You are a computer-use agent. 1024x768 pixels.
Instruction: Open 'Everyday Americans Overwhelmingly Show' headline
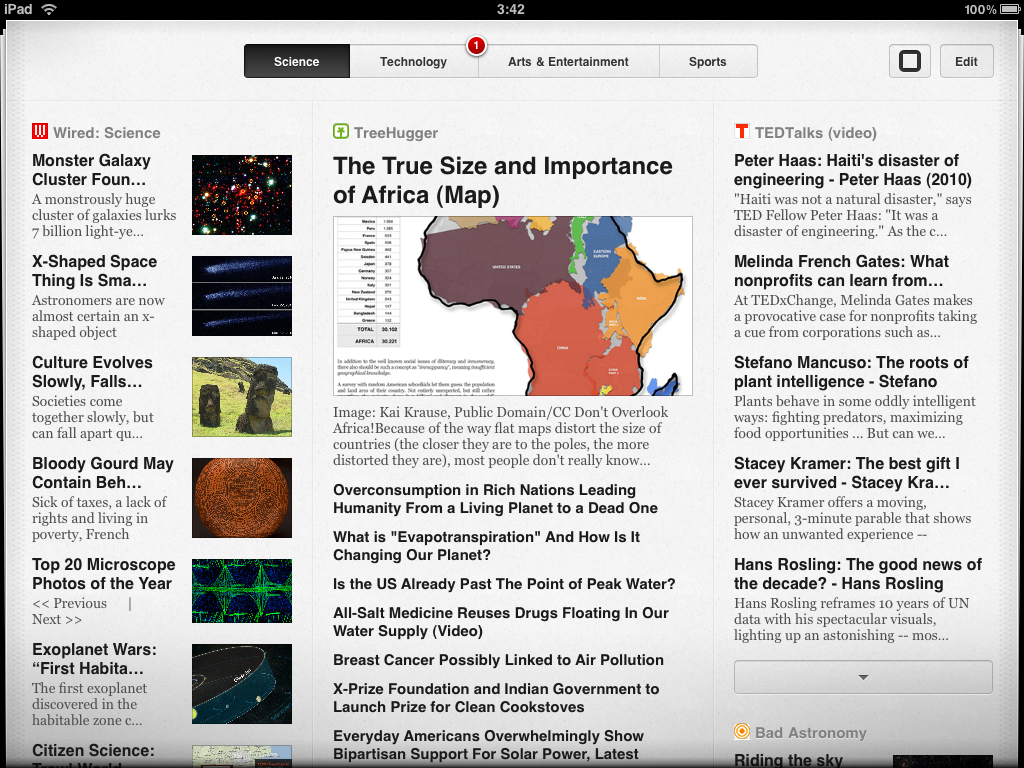pyautogui.click(x=488, y=745)
